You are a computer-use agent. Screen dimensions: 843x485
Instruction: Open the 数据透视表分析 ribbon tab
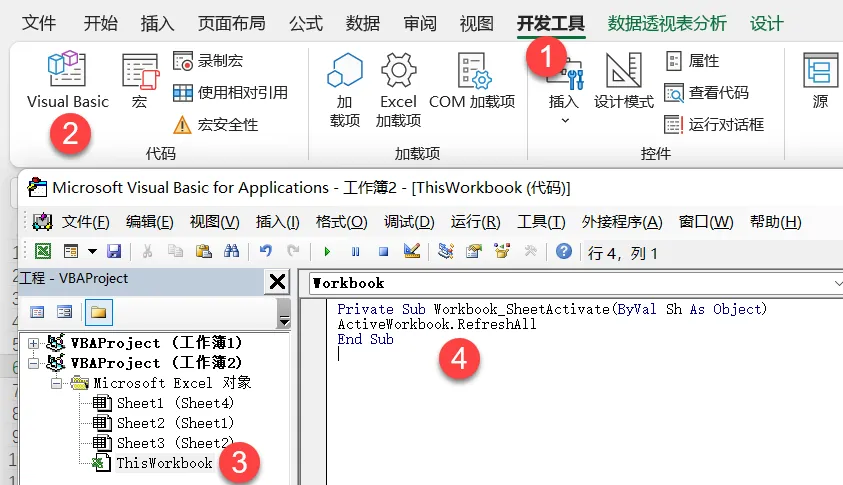coord(667,23)
